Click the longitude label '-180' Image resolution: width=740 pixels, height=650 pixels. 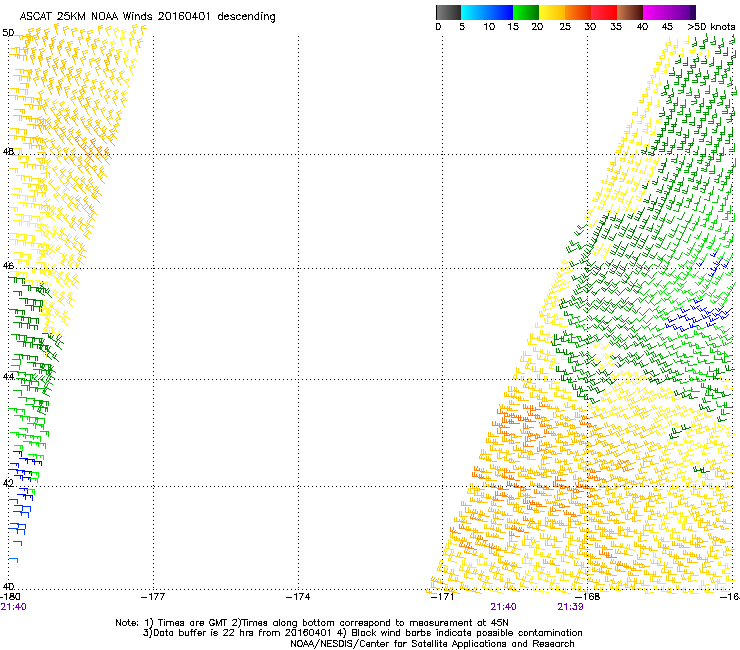pyautogui.click(x=11, y=597)
